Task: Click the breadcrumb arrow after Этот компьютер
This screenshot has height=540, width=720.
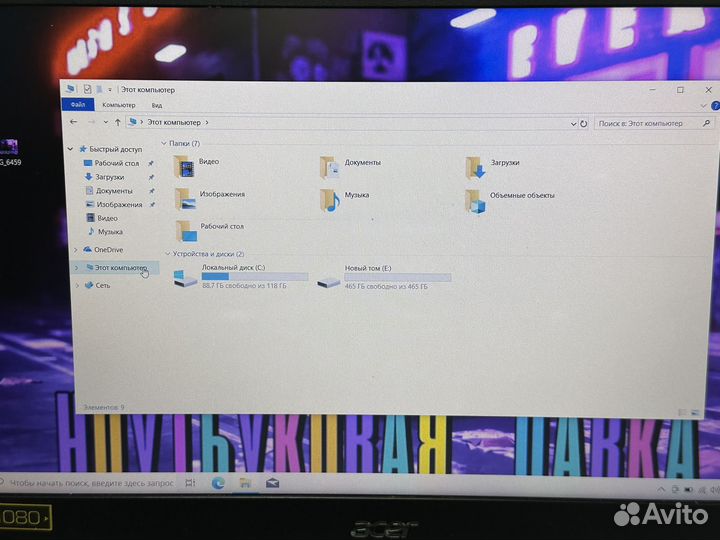Action: tap(207, 123)
